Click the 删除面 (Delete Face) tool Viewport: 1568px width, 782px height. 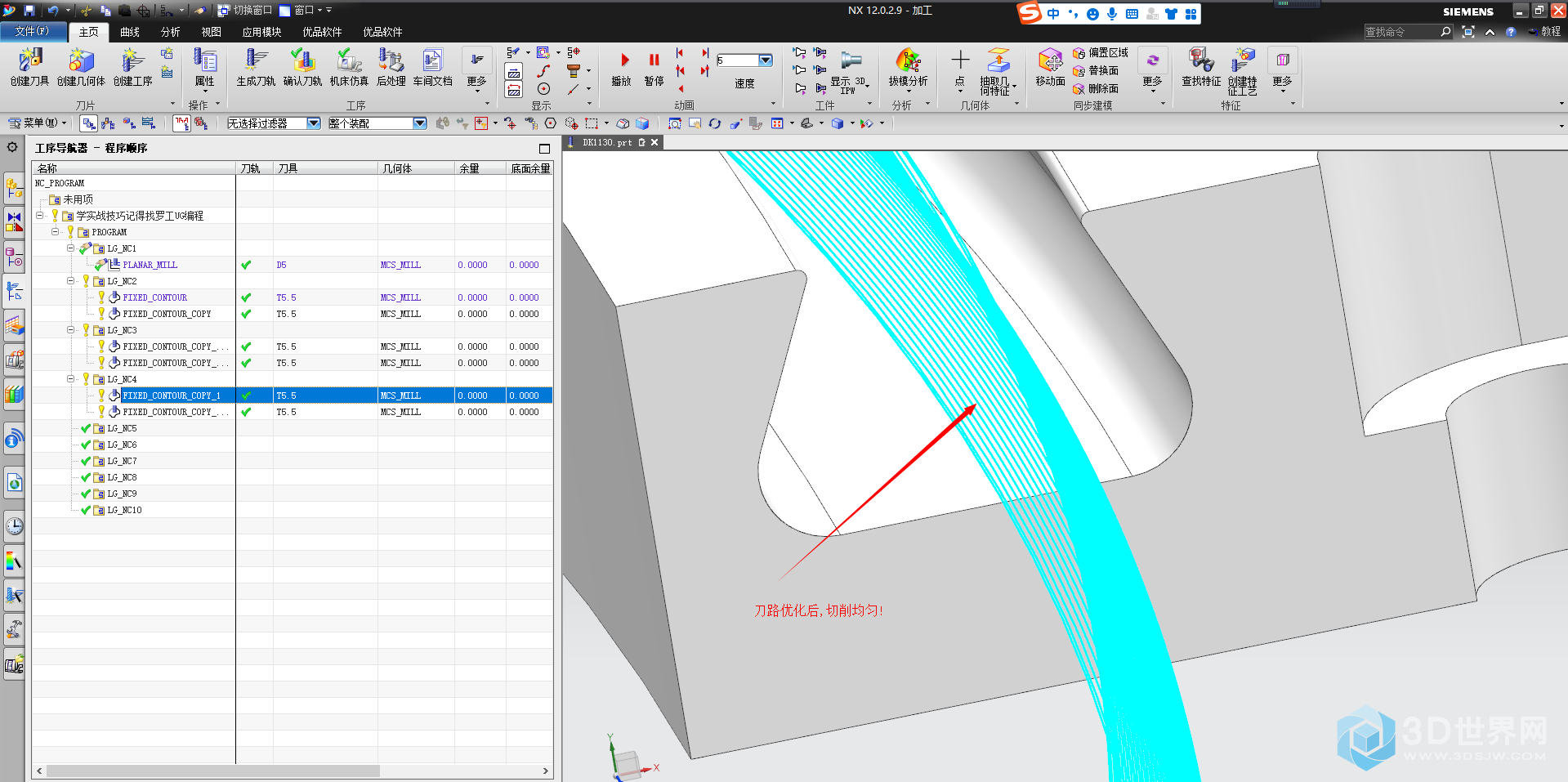[1096, 89]
